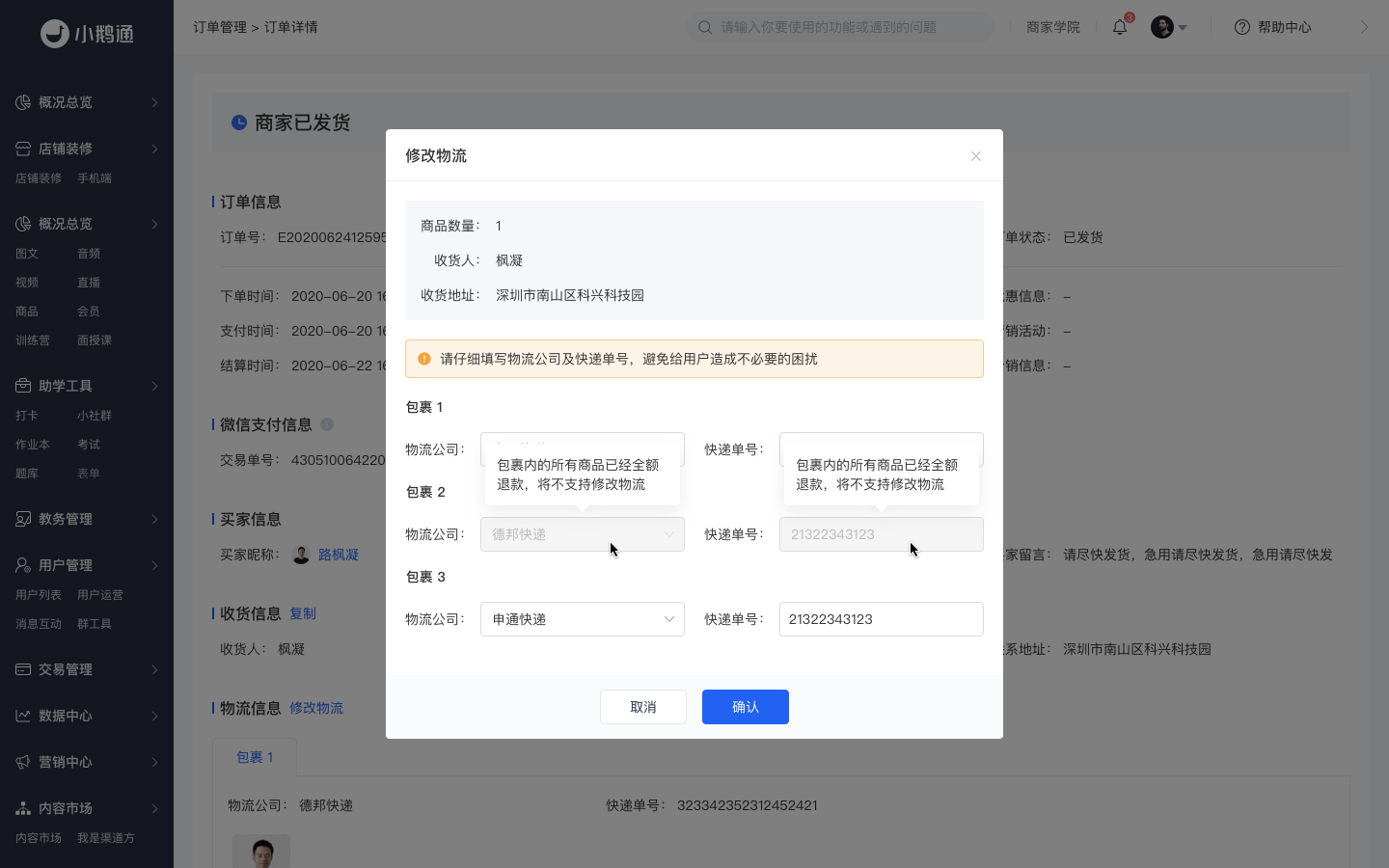Viewport: 1389px width, 868px height.
Task: Expand the 数据中心 menu chevron
Action: 154,716
